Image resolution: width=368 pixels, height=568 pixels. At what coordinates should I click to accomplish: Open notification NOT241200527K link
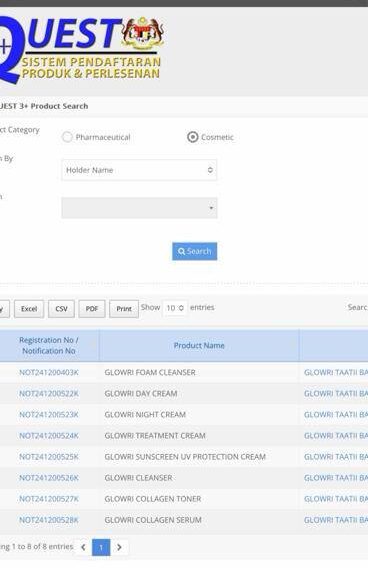click(49, 499)
